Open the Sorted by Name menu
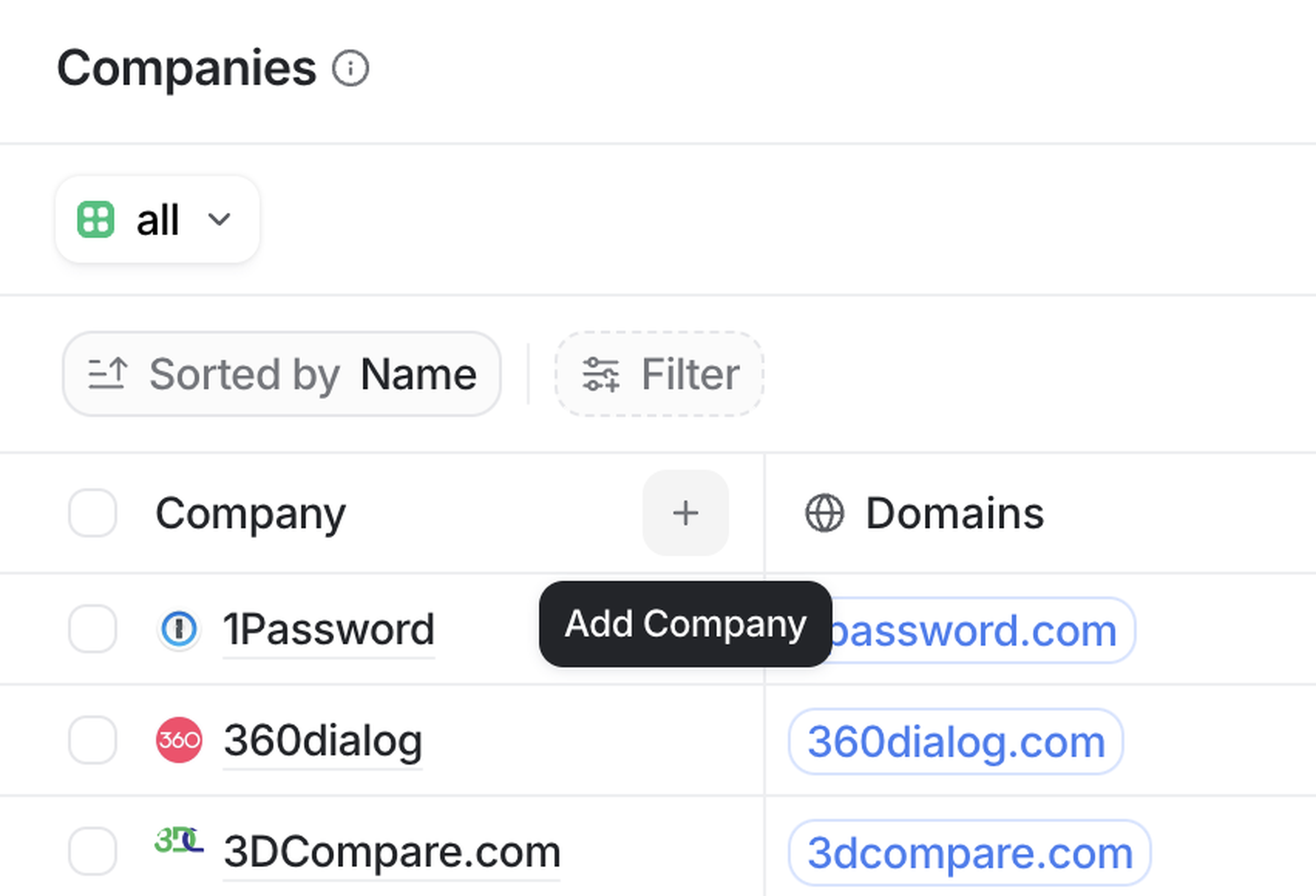Viewport: 1316px width, 896px height. (x=282, y=374)
